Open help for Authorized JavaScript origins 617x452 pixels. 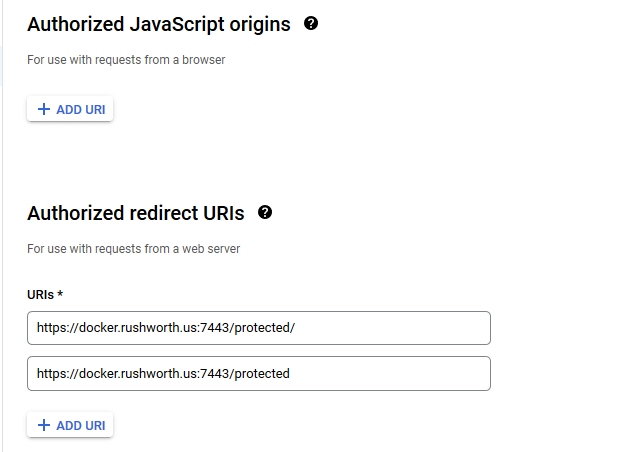click(311, 24)
